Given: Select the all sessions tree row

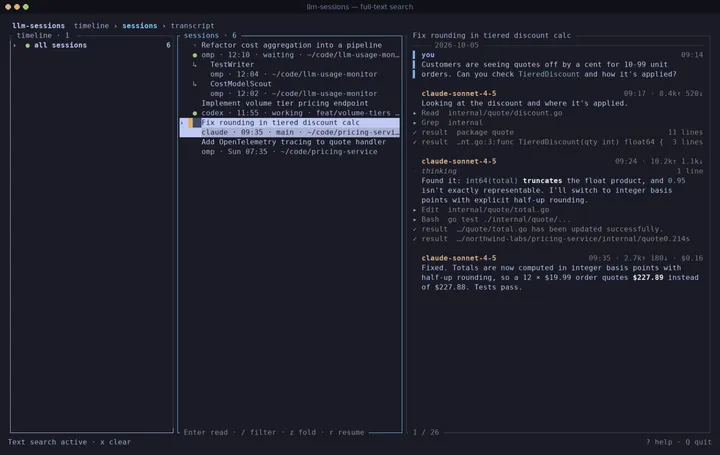Looking at the screenshot, I should 92,45.
